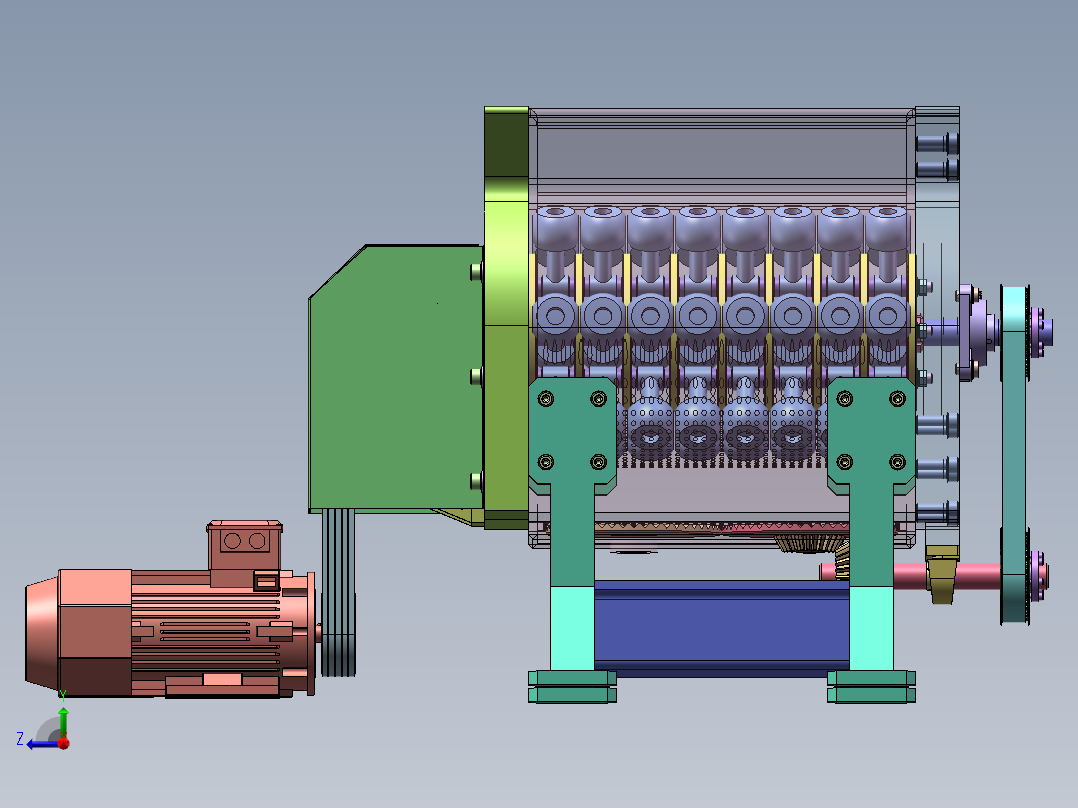The height and width of the screenshot is (808, 1078).
Task: Select the olive bearing block on pink shaft
Action: coord(942,574)
